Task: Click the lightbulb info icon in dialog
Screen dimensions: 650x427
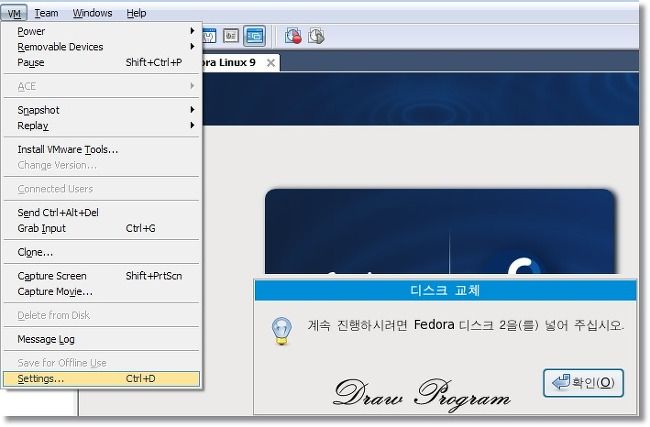Action: point(281,331)
